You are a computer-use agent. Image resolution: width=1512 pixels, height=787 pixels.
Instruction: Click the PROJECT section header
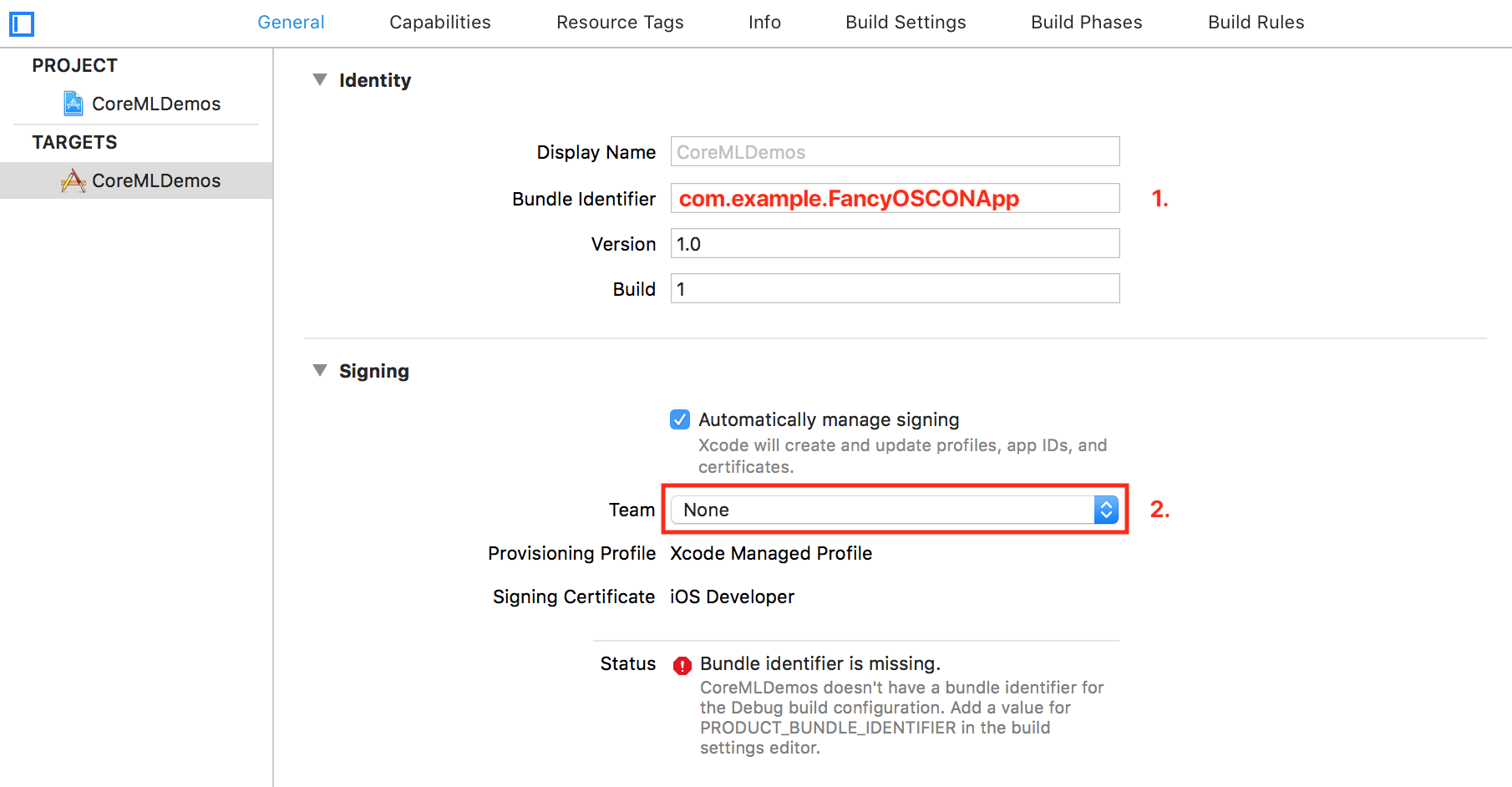tap(74, 65)
